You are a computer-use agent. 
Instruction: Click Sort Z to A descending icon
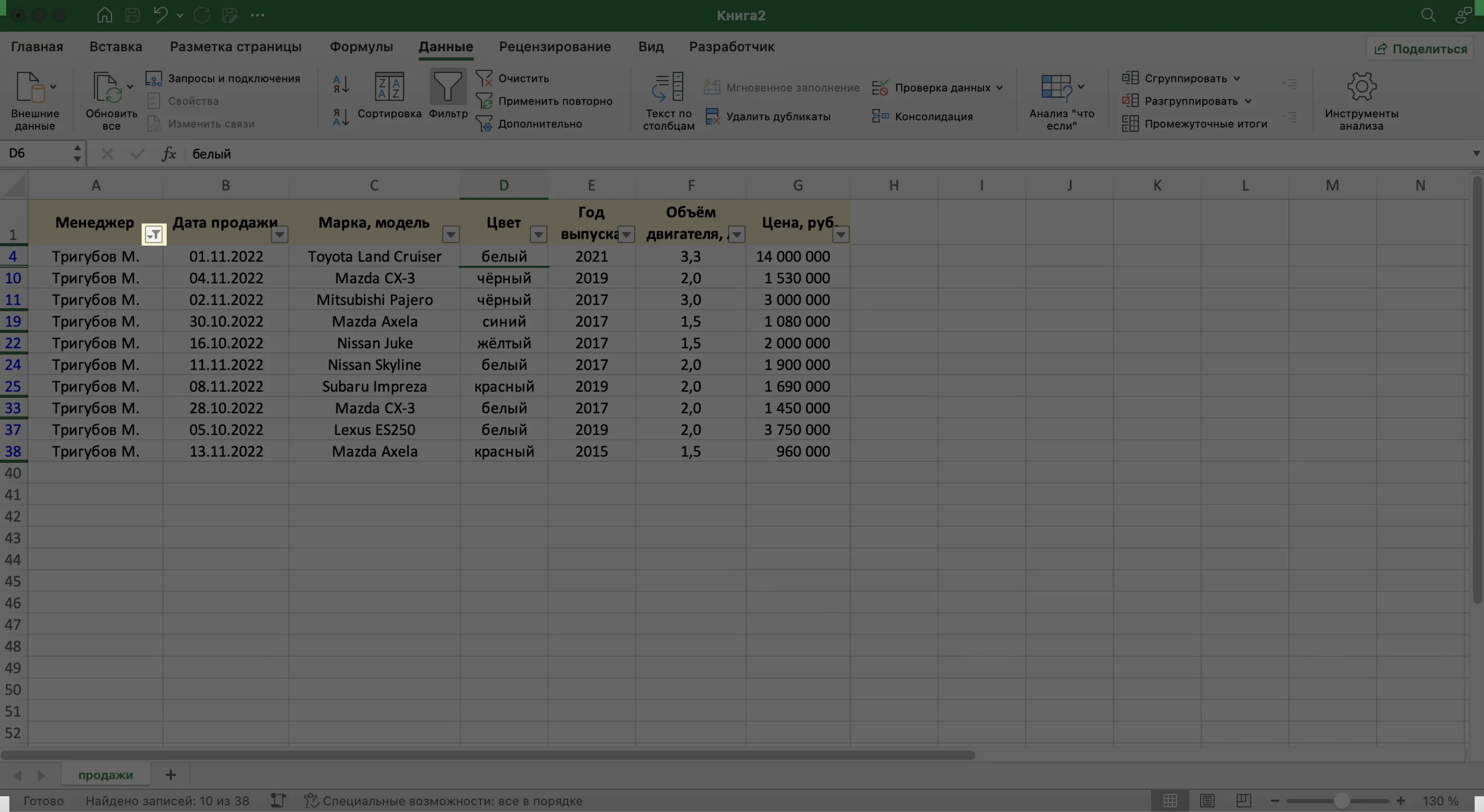(341, 117)
